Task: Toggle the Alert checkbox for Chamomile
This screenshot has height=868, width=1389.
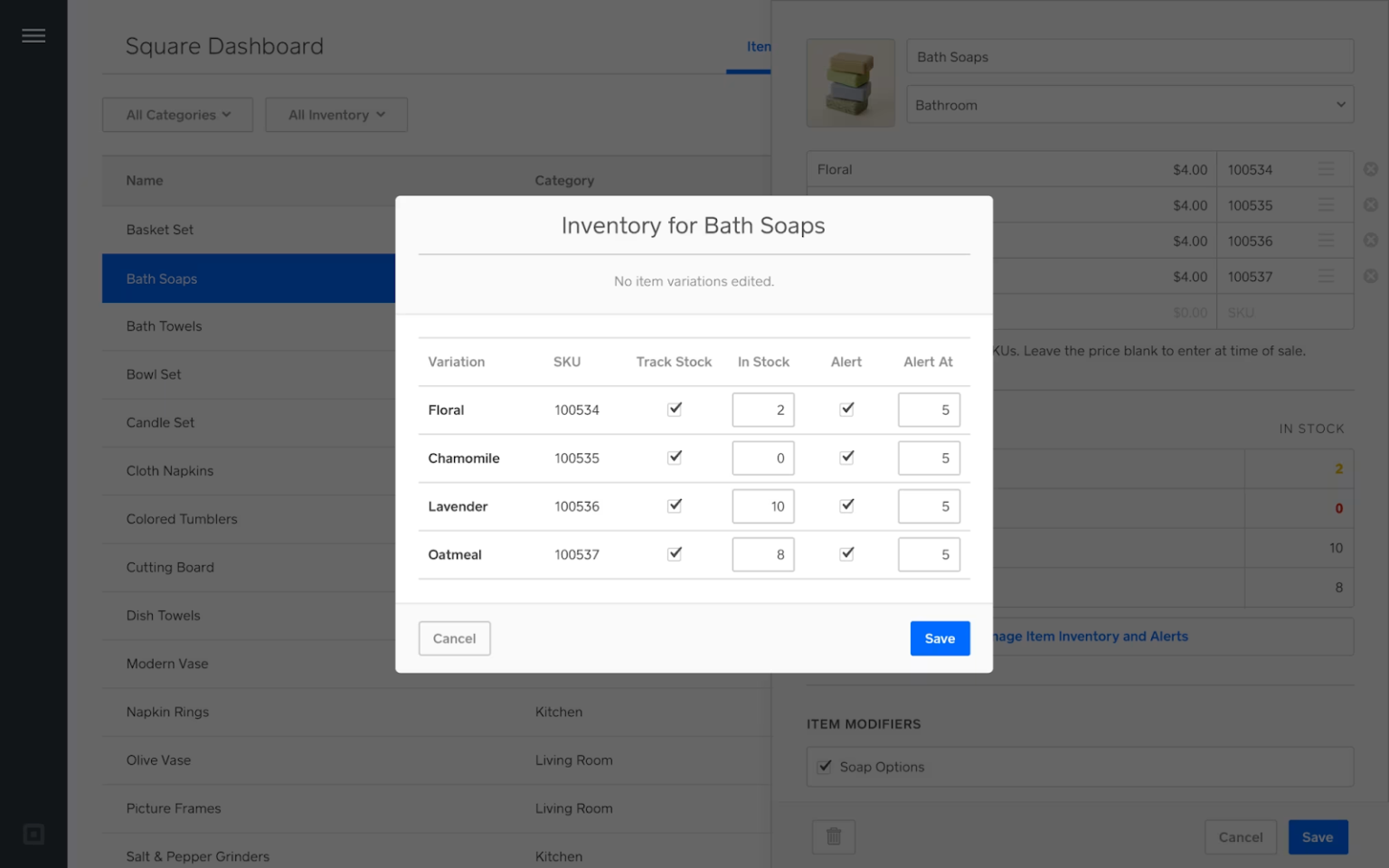Action: point(846,457)
